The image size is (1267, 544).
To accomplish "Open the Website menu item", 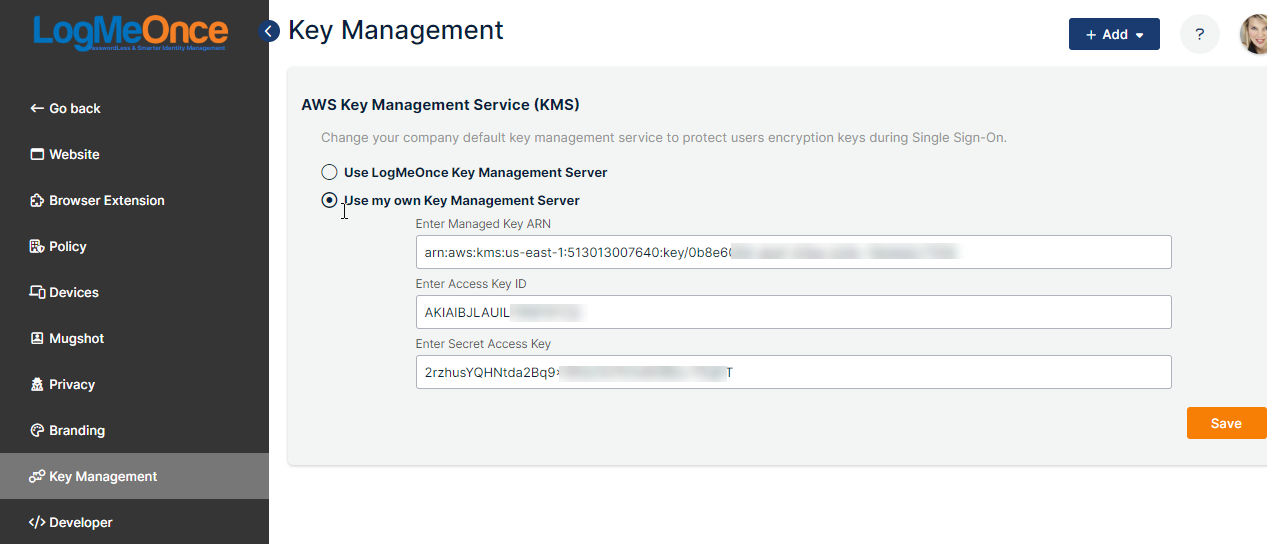I will (x=134, y=154).
